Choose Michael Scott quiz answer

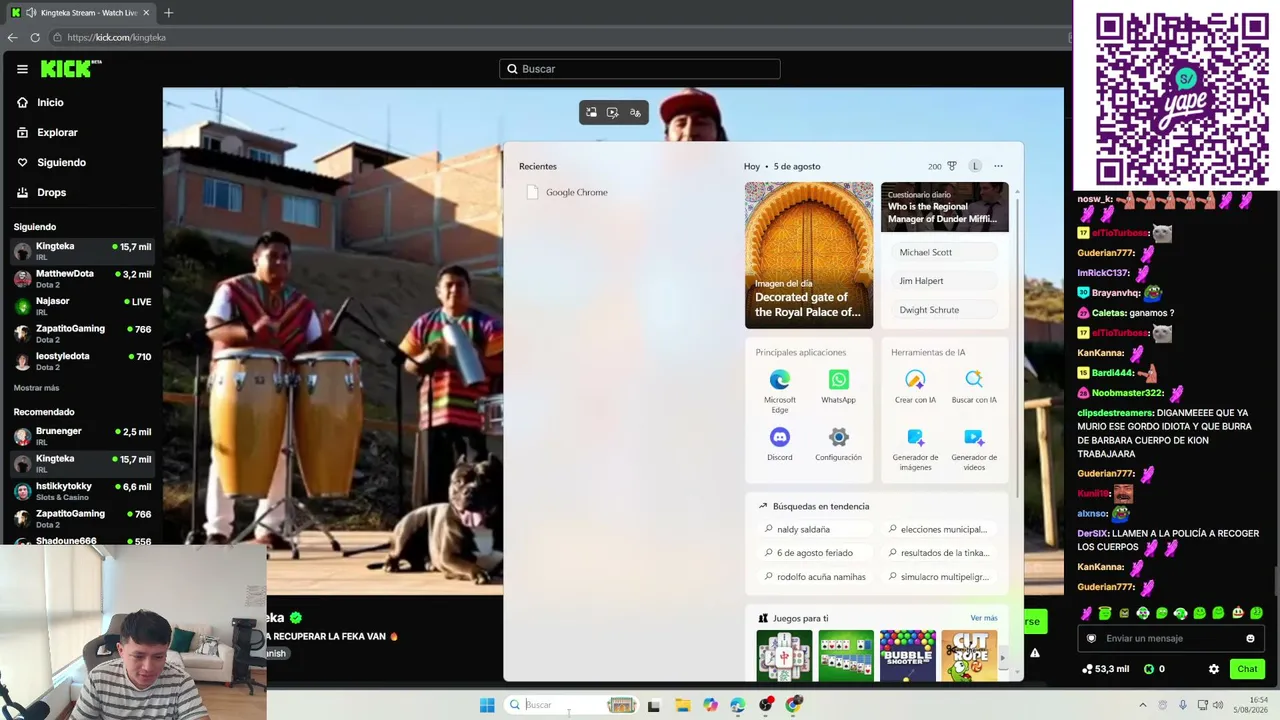944,253
